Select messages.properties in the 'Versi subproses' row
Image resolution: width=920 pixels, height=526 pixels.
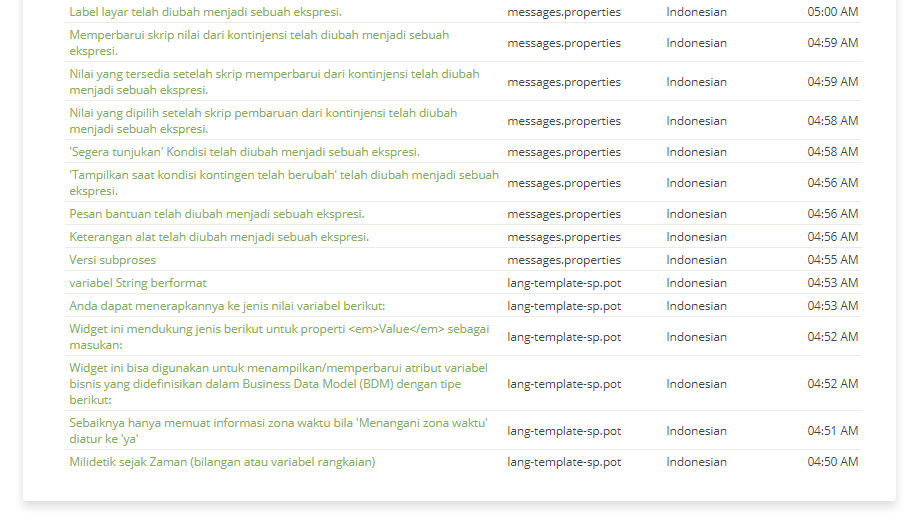click(x=564, y=260)
